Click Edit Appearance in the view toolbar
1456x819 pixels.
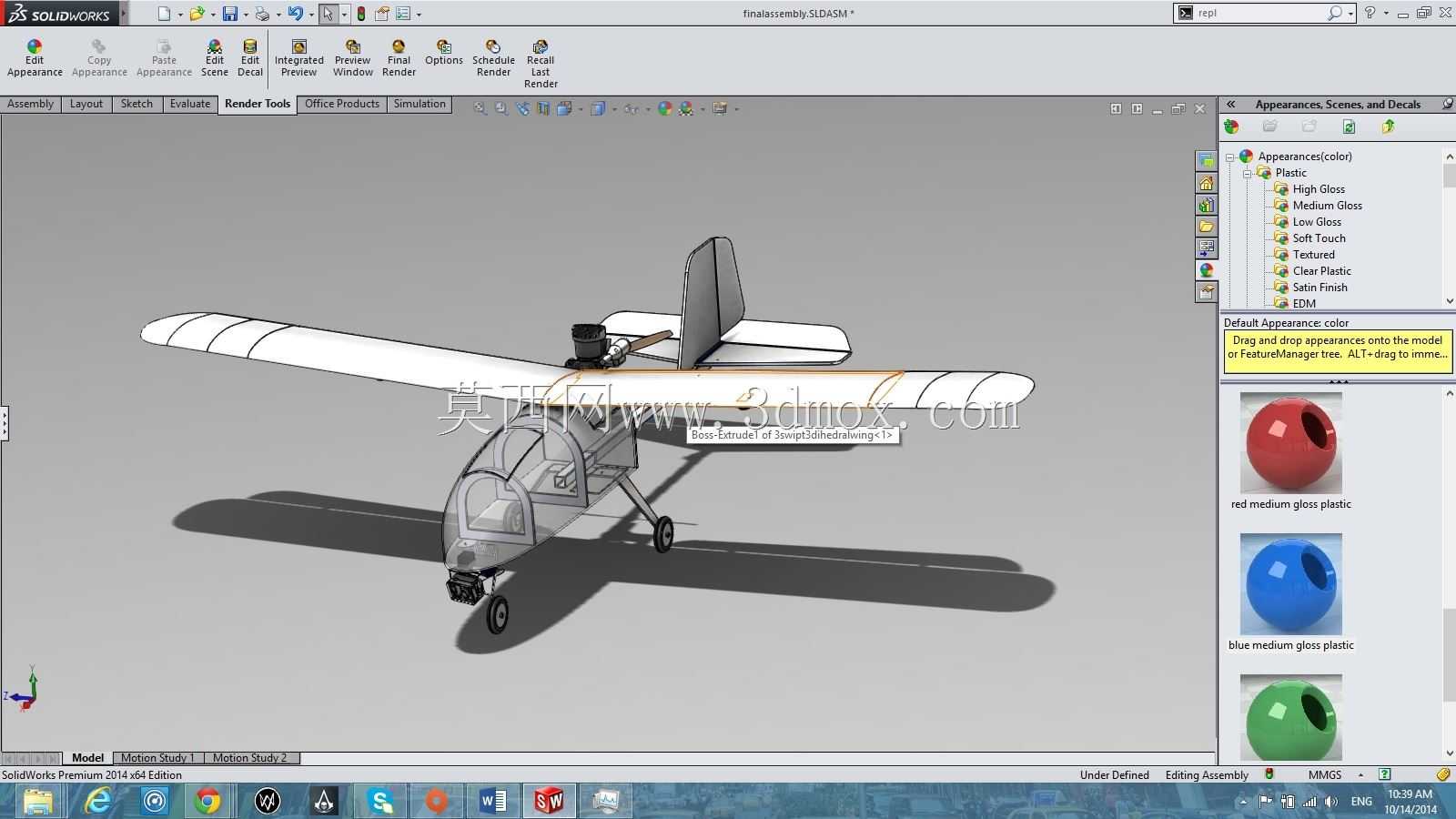tap(665, 108)
